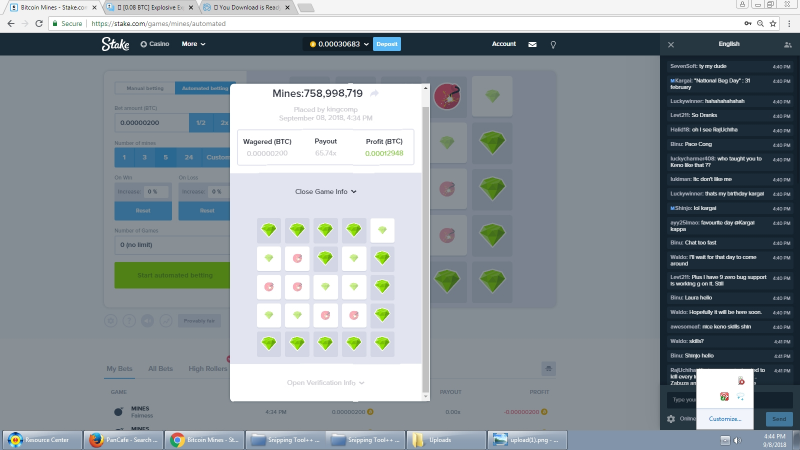Click the cloud icon in the tray popup
The image size is (800, 450).
(740, 396)
